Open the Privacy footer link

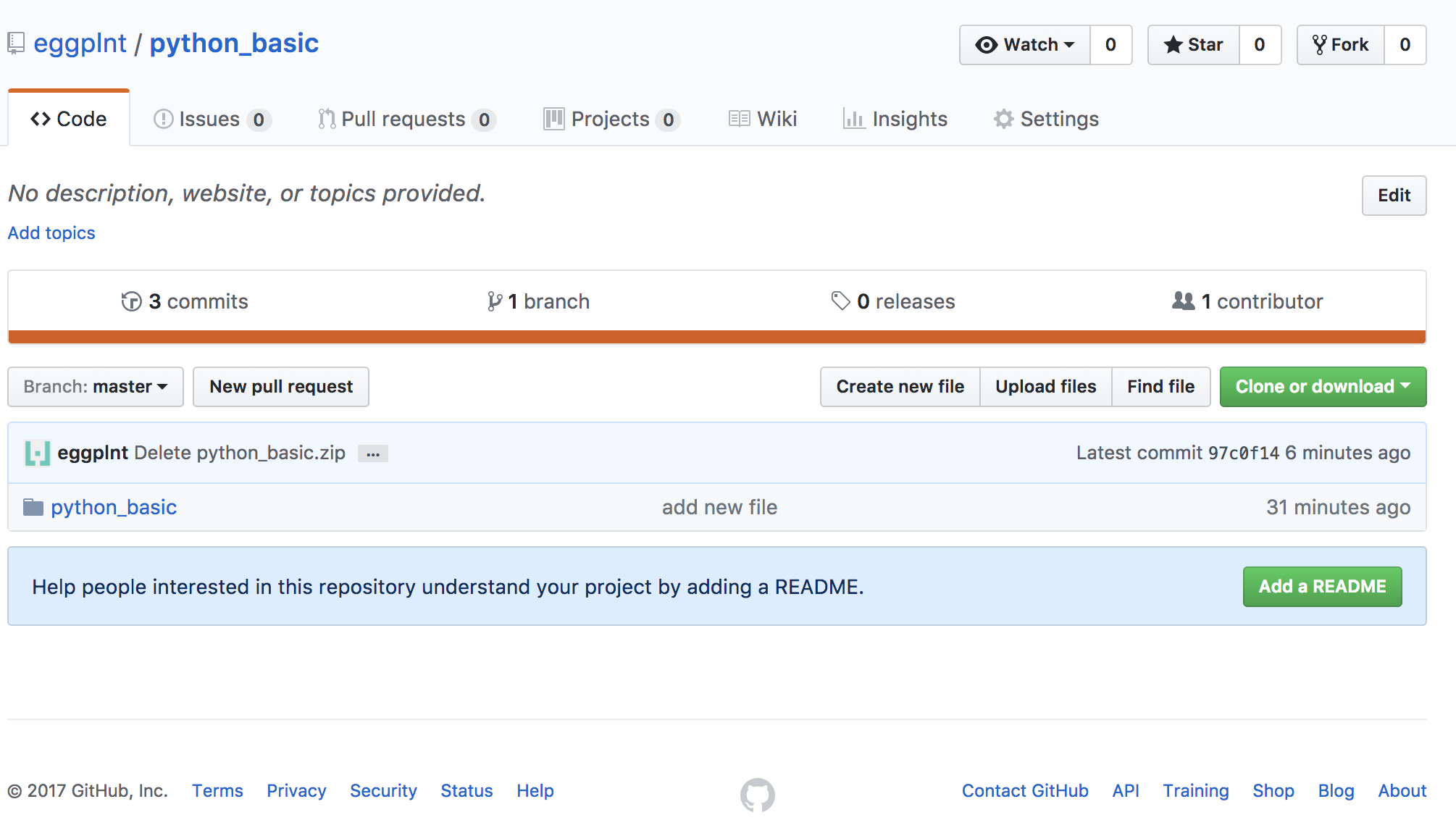296,791
